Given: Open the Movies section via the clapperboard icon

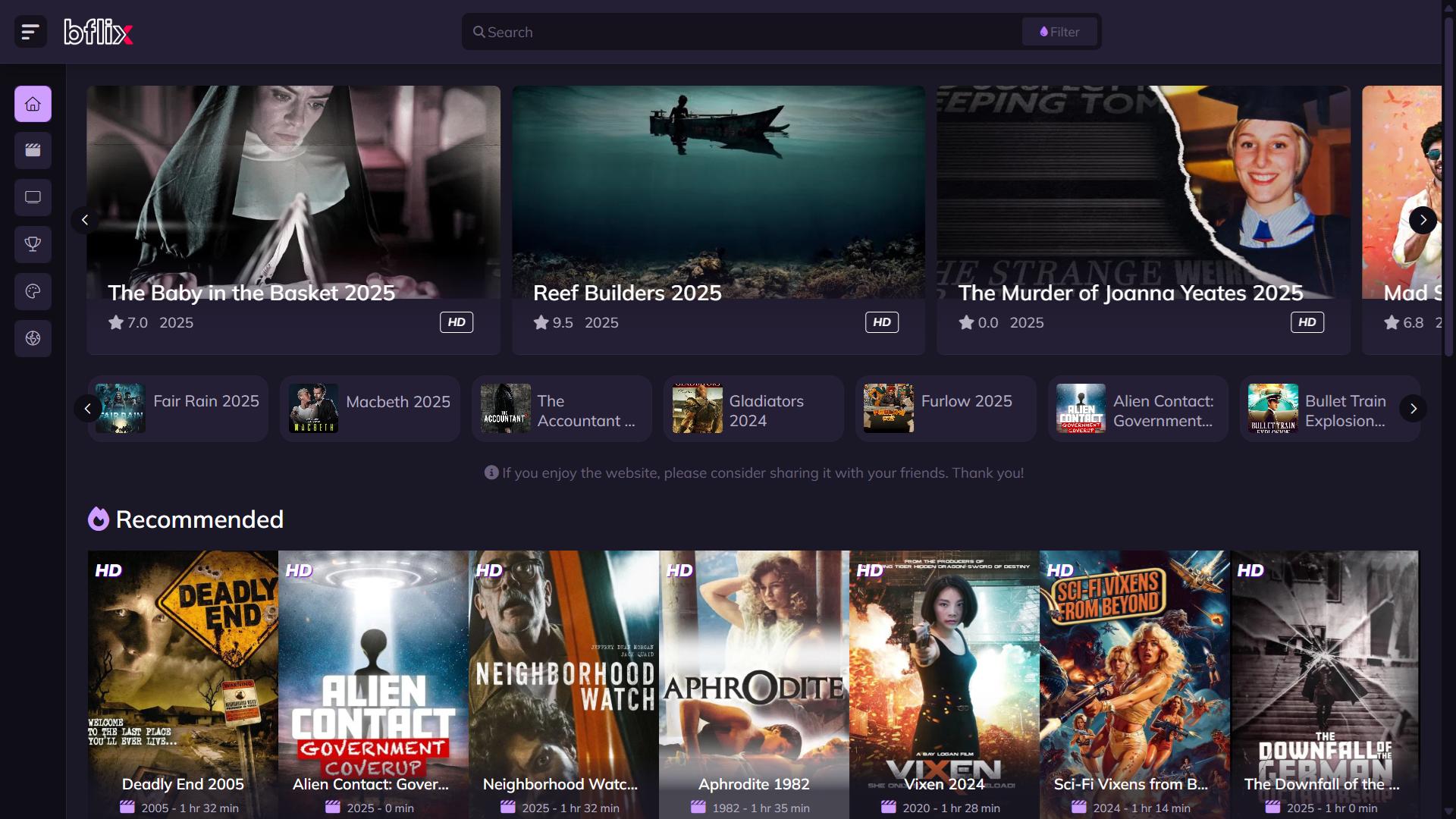Looking at the screenshot, I should click(x=33, y=150).
